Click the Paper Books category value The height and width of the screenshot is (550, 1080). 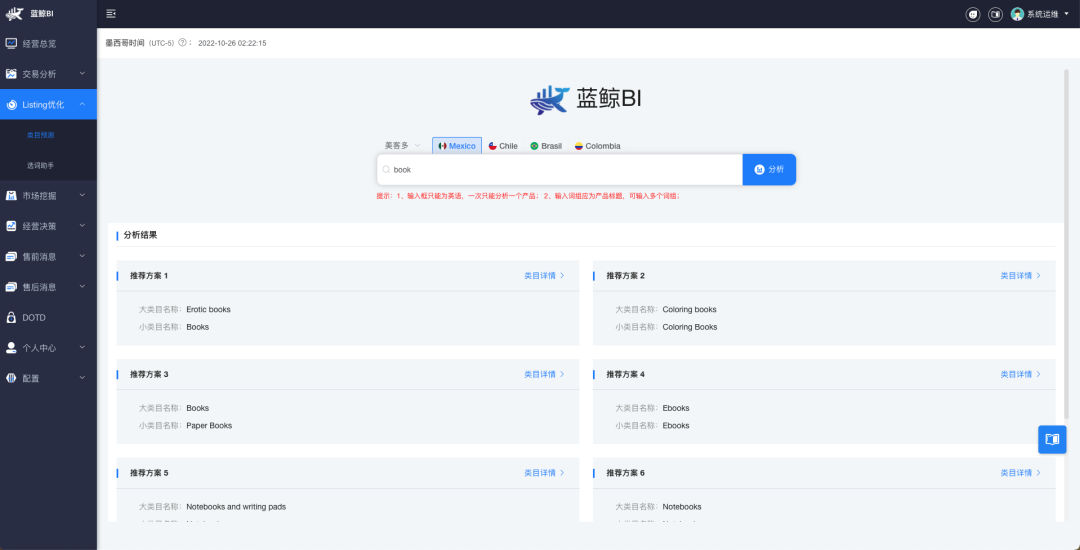209,425
